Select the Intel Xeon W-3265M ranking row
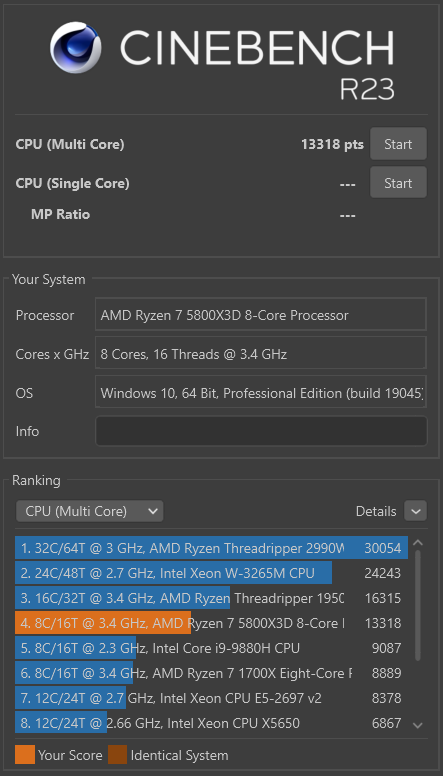 pyautogui.click(x=211, y=573)
